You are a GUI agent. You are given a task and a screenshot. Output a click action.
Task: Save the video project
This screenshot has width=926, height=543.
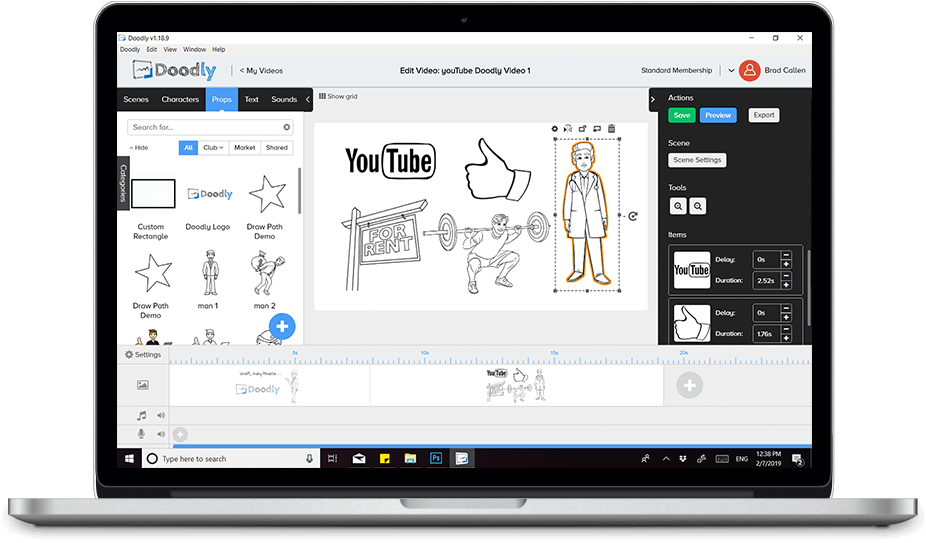tap(682, 115)
